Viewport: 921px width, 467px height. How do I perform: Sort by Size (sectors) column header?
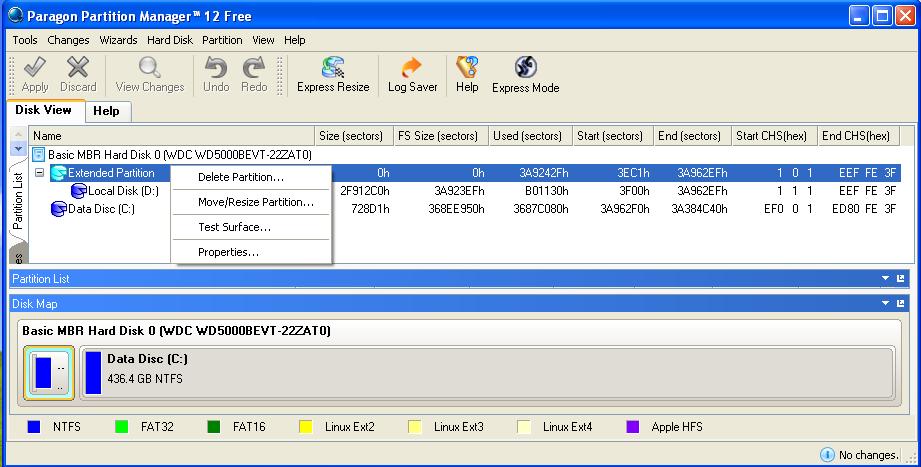pos(349,136)
